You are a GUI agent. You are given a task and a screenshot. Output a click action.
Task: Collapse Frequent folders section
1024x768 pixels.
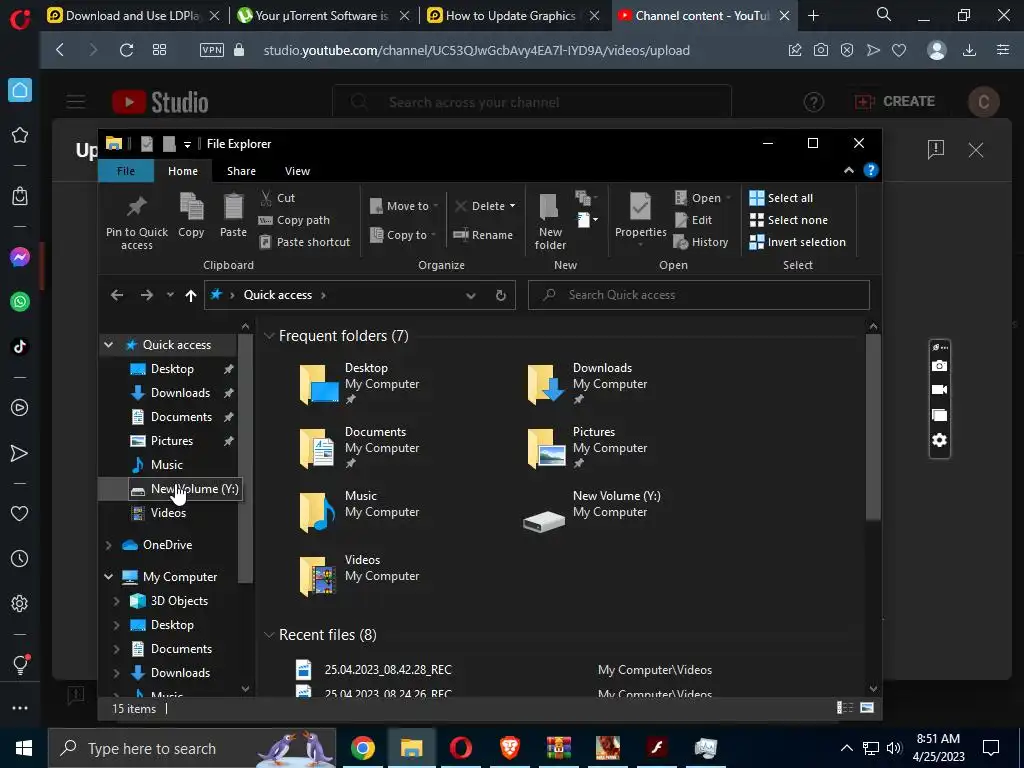click(268, 336)
